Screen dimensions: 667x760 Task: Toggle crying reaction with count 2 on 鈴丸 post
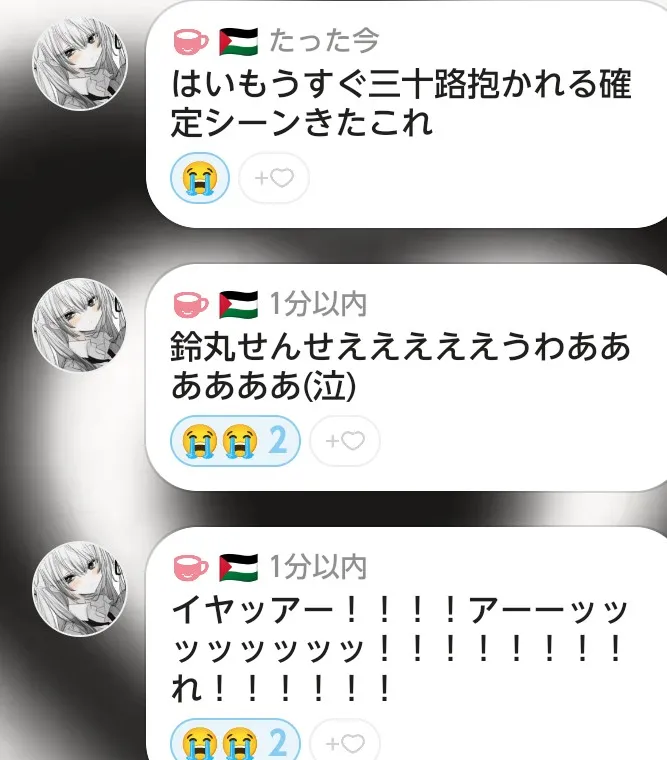[x=236, y=441]
